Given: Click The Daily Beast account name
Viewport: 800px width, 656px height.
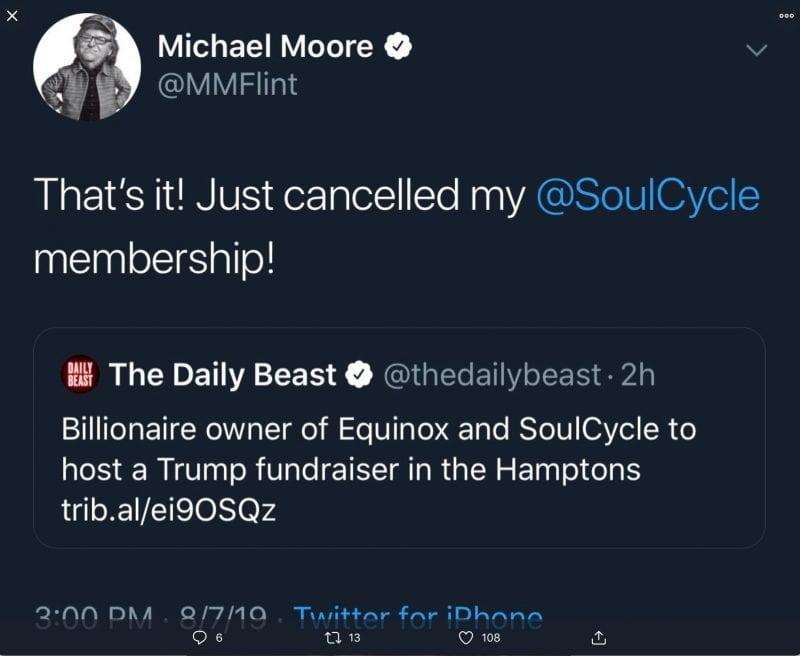Looking at the screenshot, I should click(x=223, y=375).
